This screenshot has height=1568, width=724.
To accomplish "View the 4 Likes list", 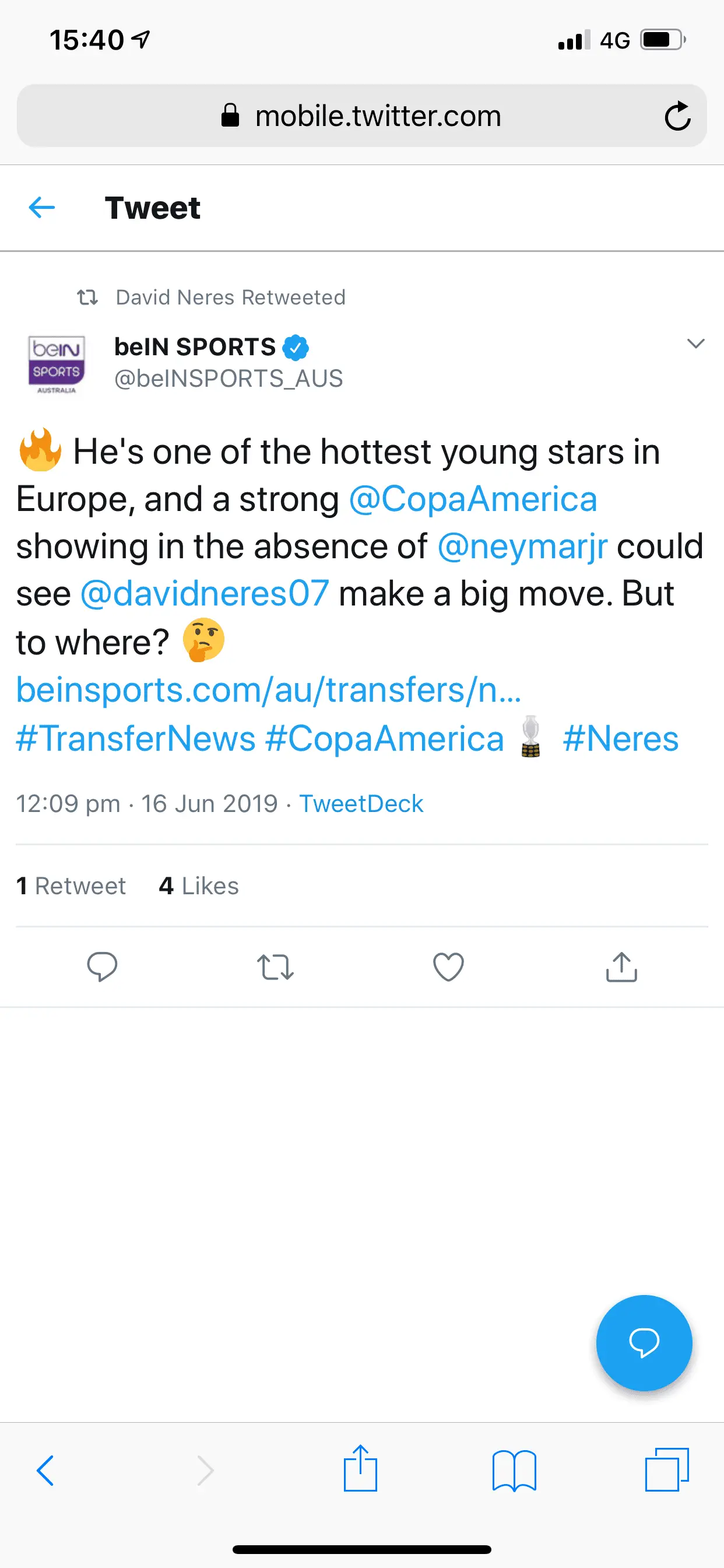I will click(198, 885).
